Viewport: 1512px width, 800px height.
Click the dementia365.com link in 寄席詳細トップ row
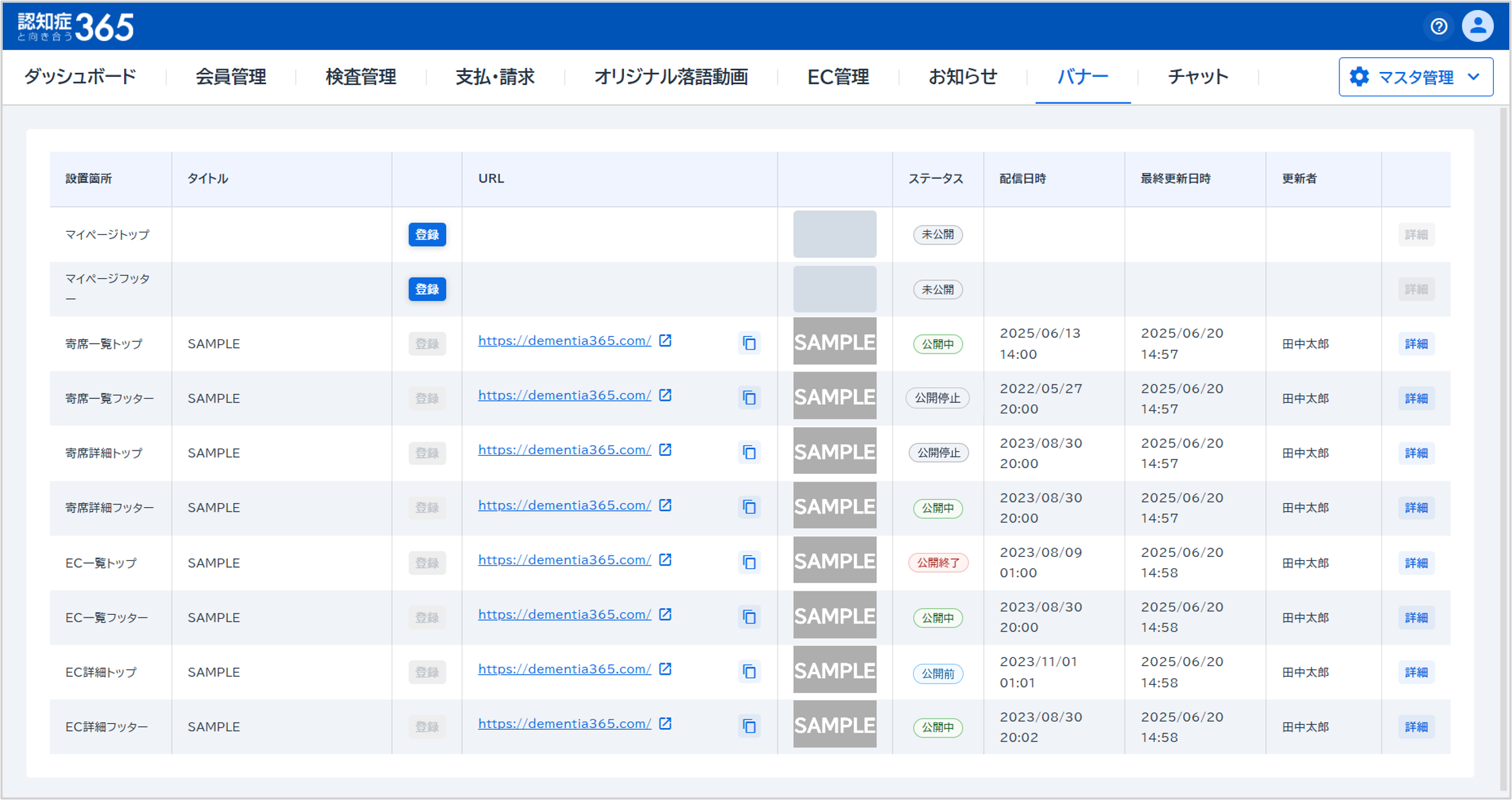tap(564, 450)
